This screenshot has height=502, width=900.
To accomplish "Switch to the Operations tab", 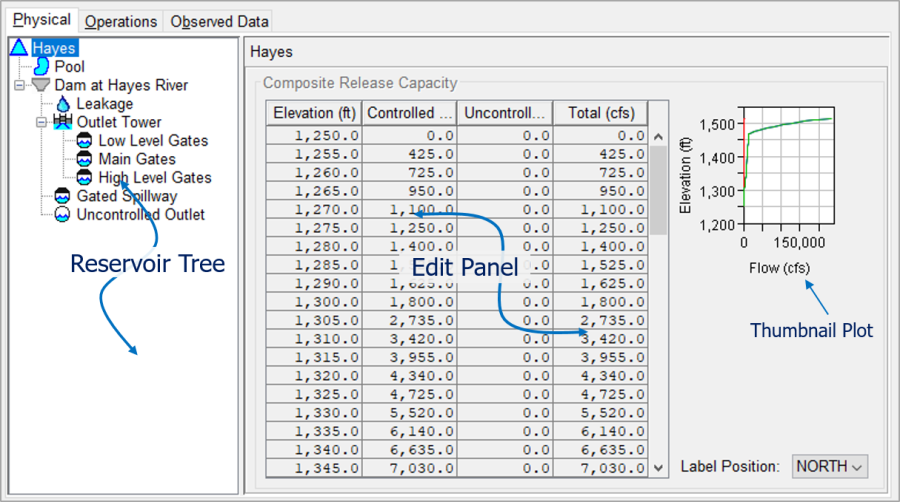I will [120, 21].
